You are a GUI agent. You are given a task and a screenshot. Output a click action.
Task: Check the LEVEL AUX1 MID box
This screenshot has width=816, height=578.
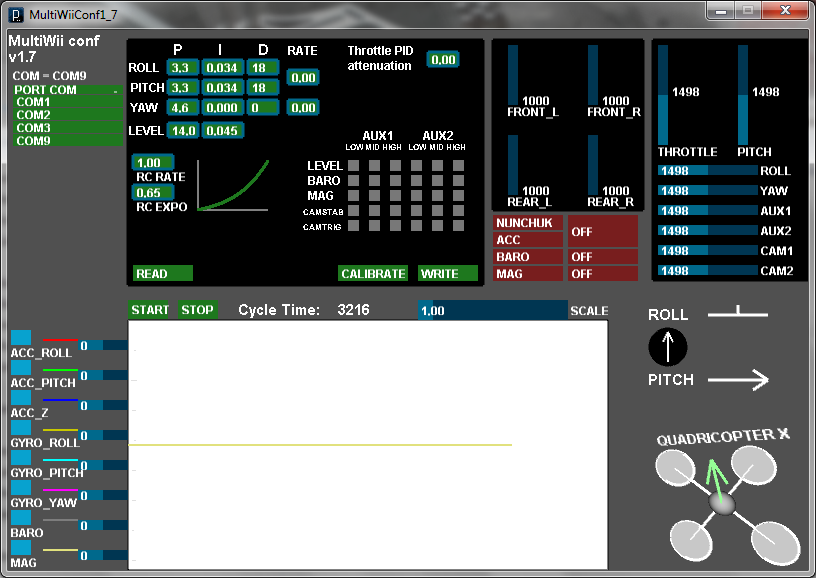coord(374,165)
